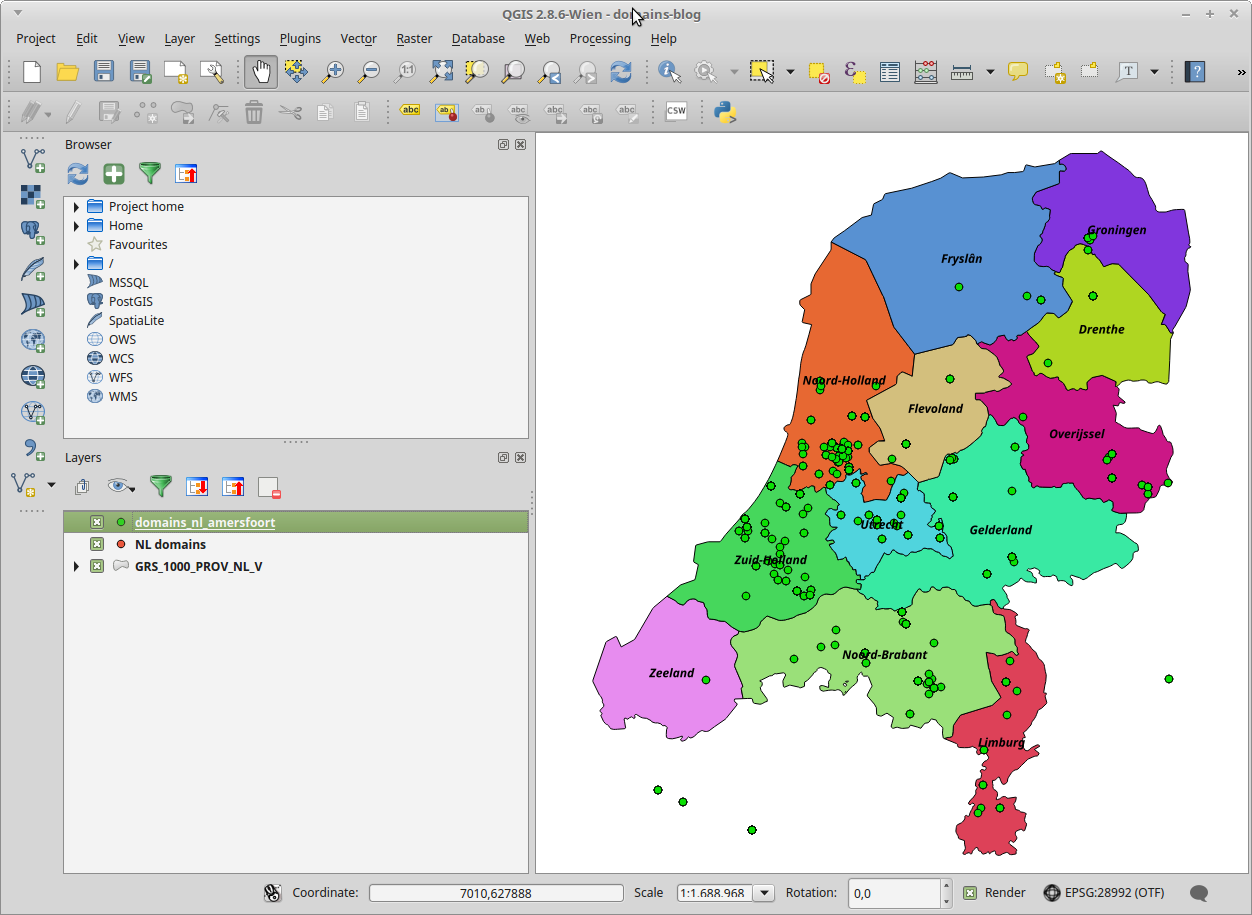Open the field calculator abacus icon
The image size is (1252, 915).
coord(926,72)
